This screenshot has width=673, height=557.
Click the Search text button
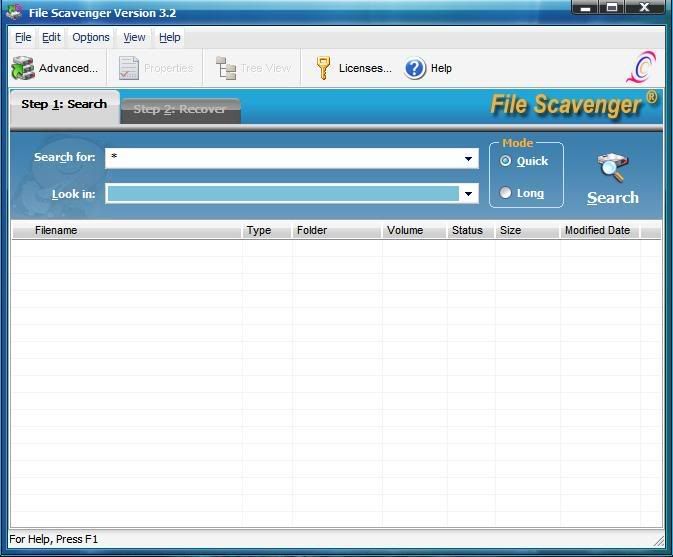(613, 197)
